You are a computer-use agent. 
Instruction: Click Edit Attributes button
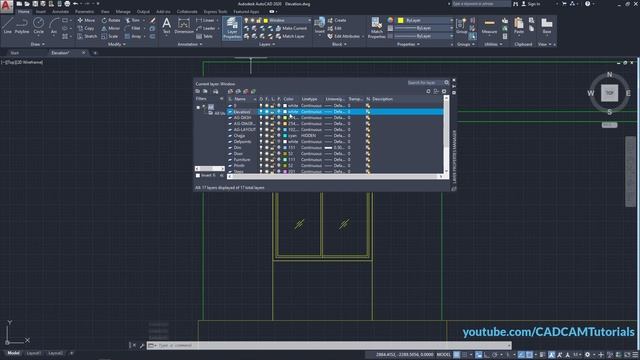344,36
